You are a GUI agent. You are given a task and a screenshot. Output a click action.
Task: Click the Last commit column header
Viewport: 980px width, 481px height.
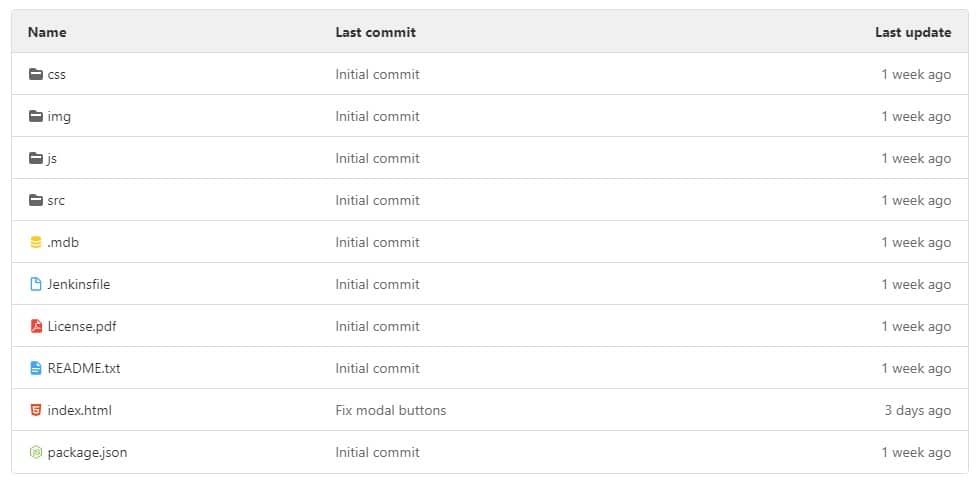click(375, 32)
